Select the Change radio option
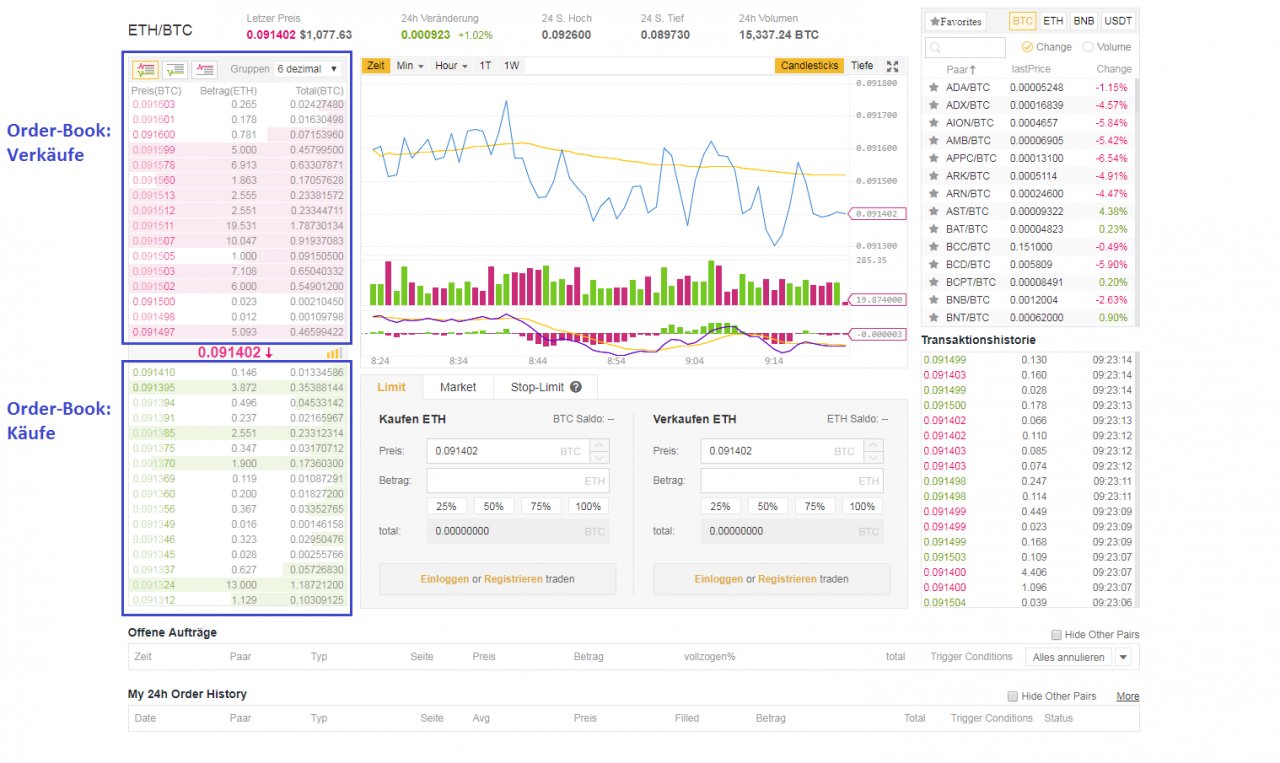The image size is (1280, 763). [x=1027, y=47]
